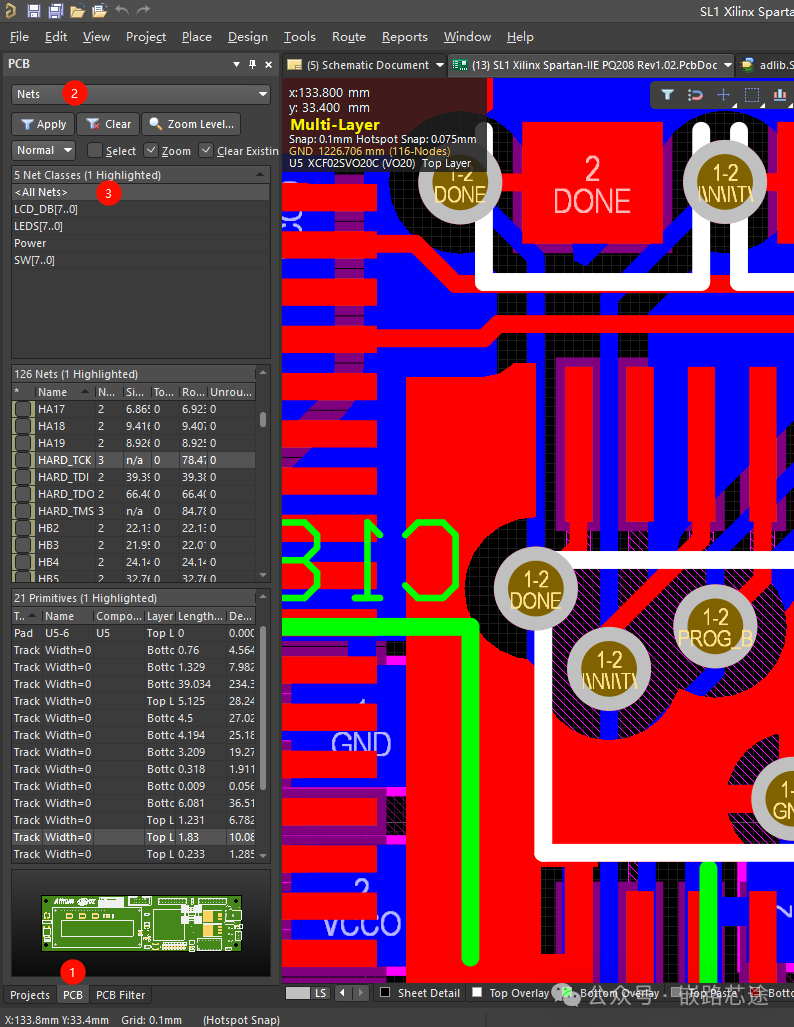Click the funnel icon on Apply button
The image size is (794, 1027).
[x=27, y=124]
